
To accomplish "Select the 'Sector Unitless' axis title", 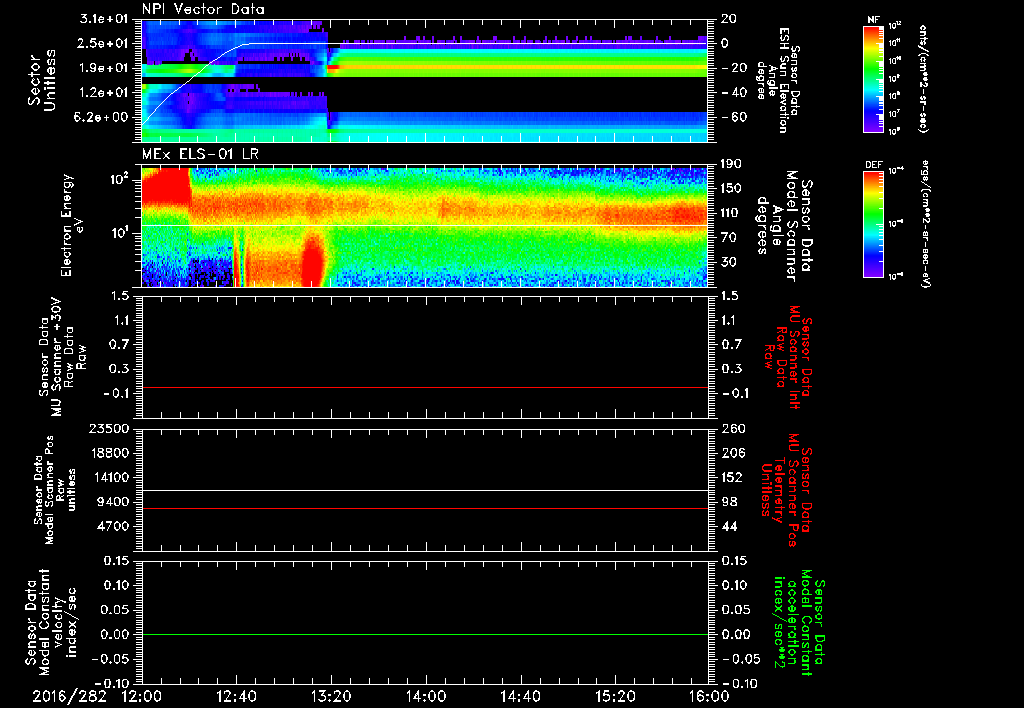I will click(42, 80).
